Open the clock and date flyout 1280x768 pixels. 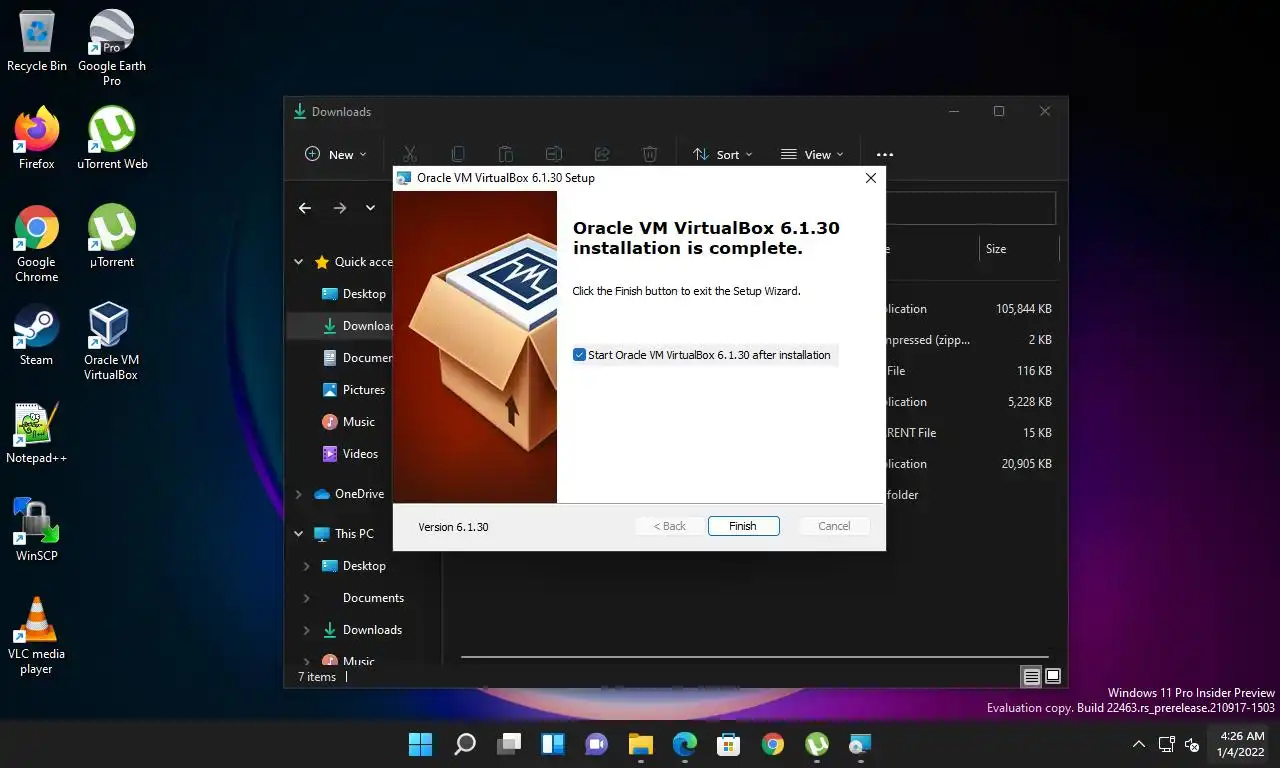pyautogui.click(x=1242, y=744)
